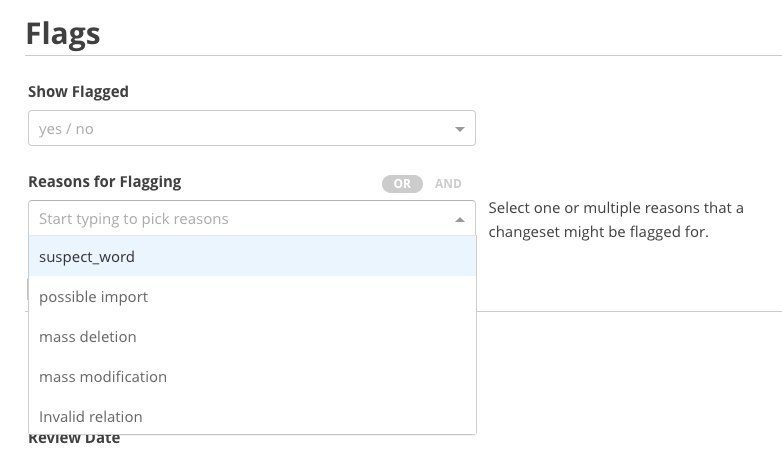Screen dimensions: 782x453
Task: Select the suspect_word reason
Action: pos(252,256)
